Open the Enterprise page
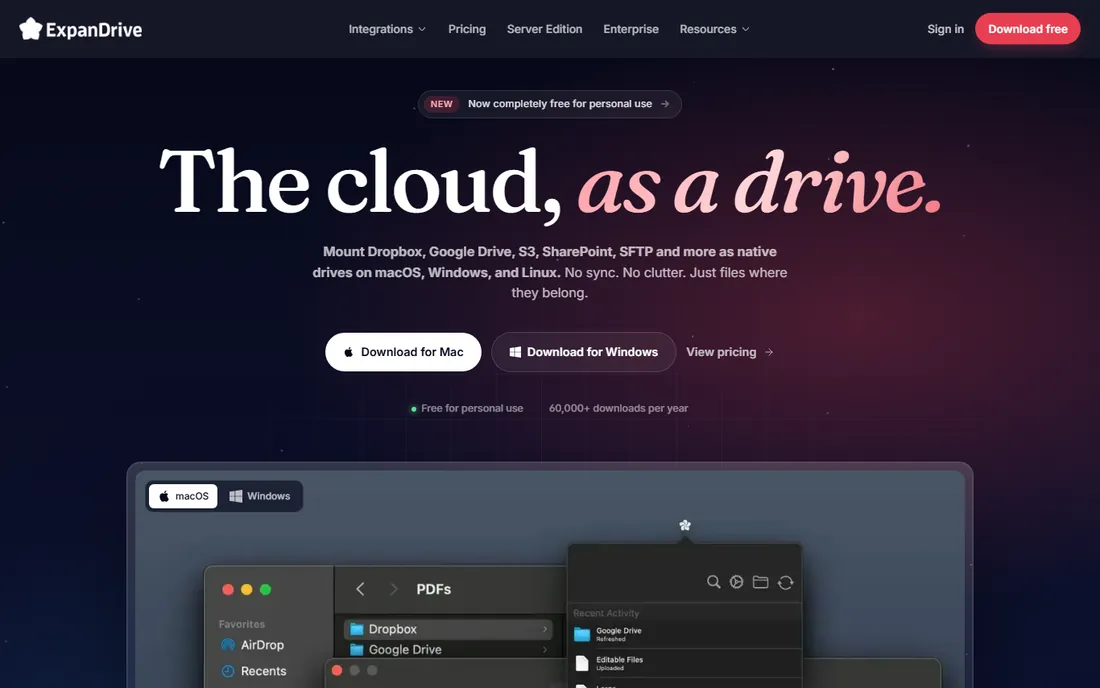1100x688 pixels. (631, 29)
